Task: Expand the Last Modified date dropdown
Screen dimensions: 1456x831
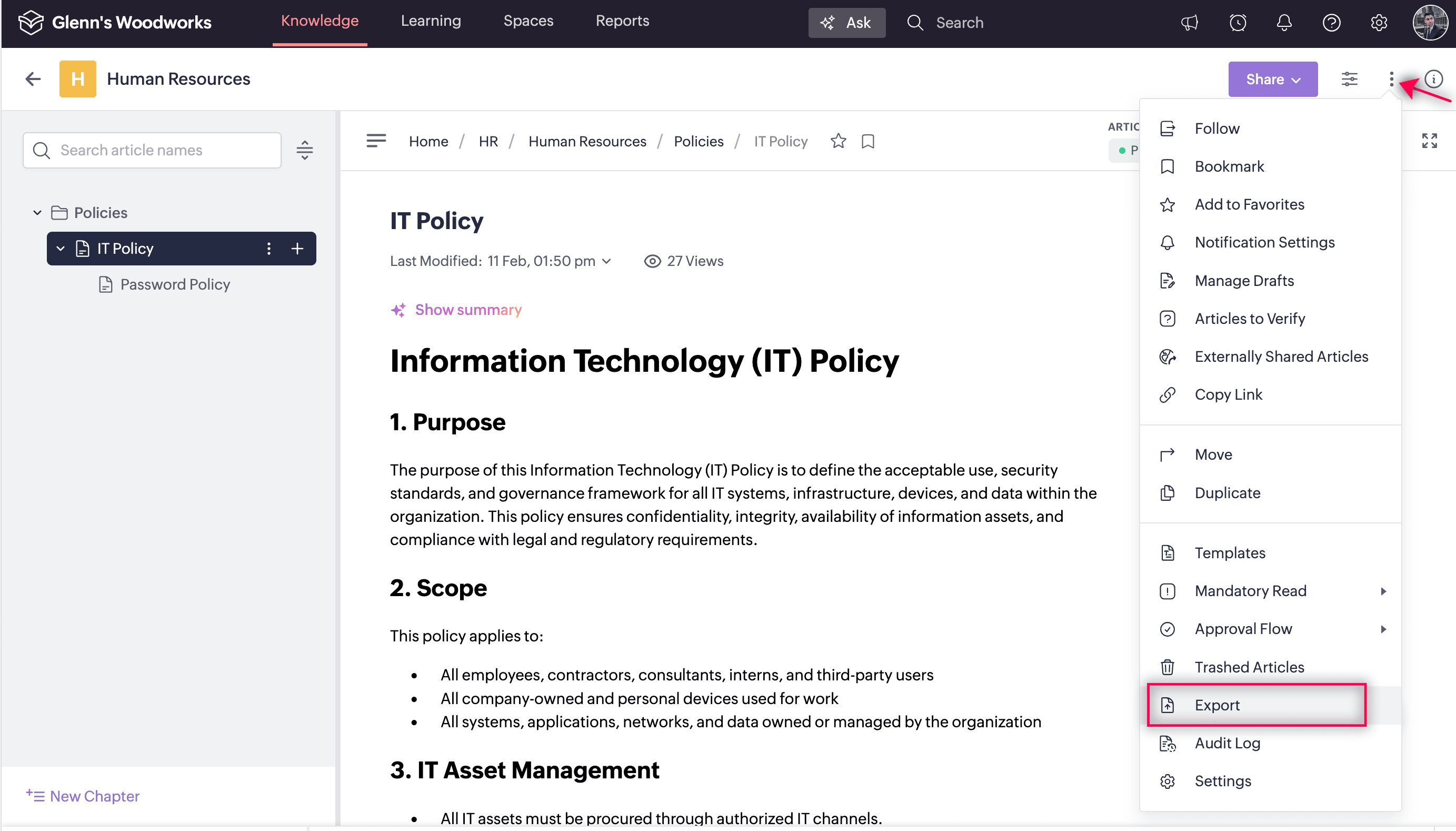Action: [607, 261]
